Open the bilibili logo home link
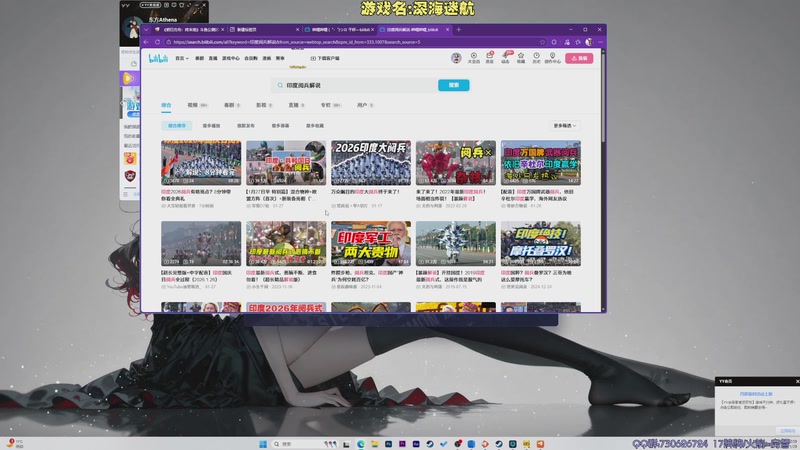The image size is (800, 450). tap(158, 59)
